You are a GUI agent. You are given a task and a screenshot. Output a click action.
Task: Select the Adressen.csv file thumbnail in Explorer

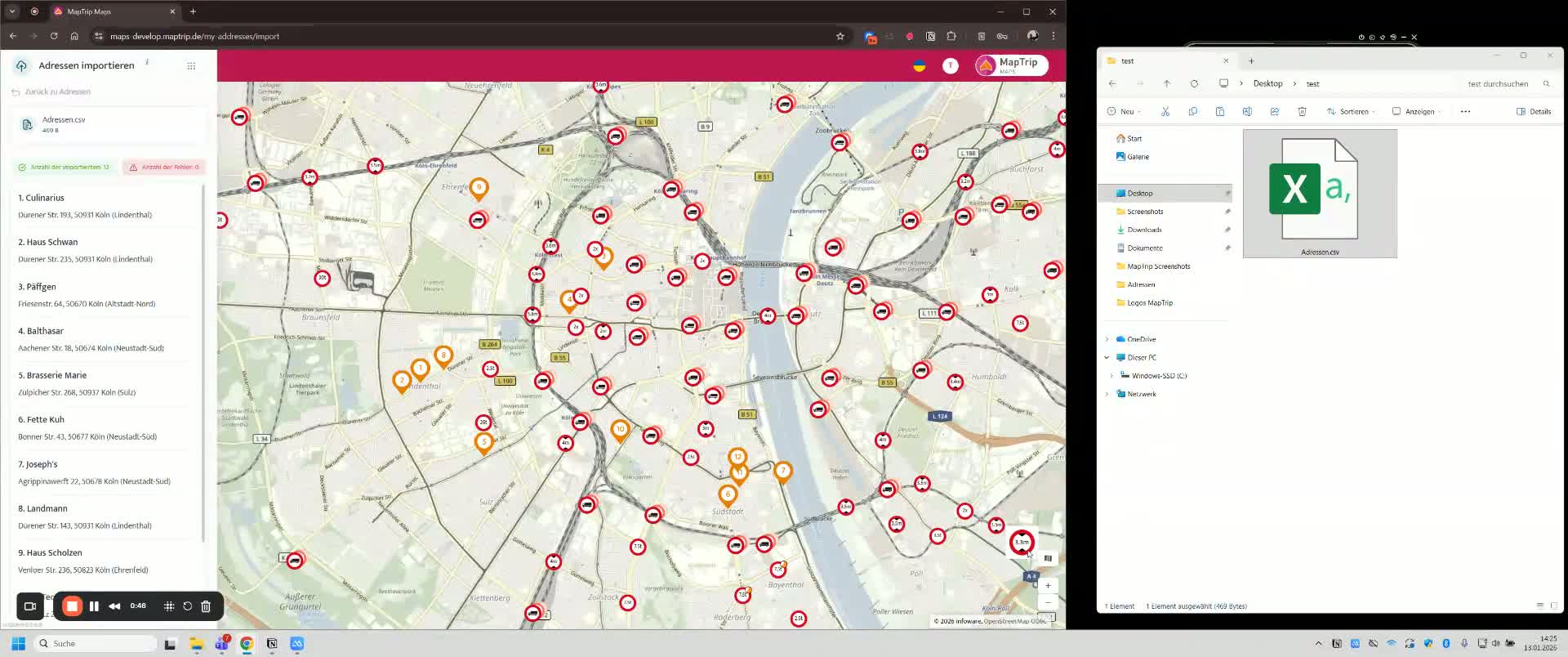(x=1320, y=194)
